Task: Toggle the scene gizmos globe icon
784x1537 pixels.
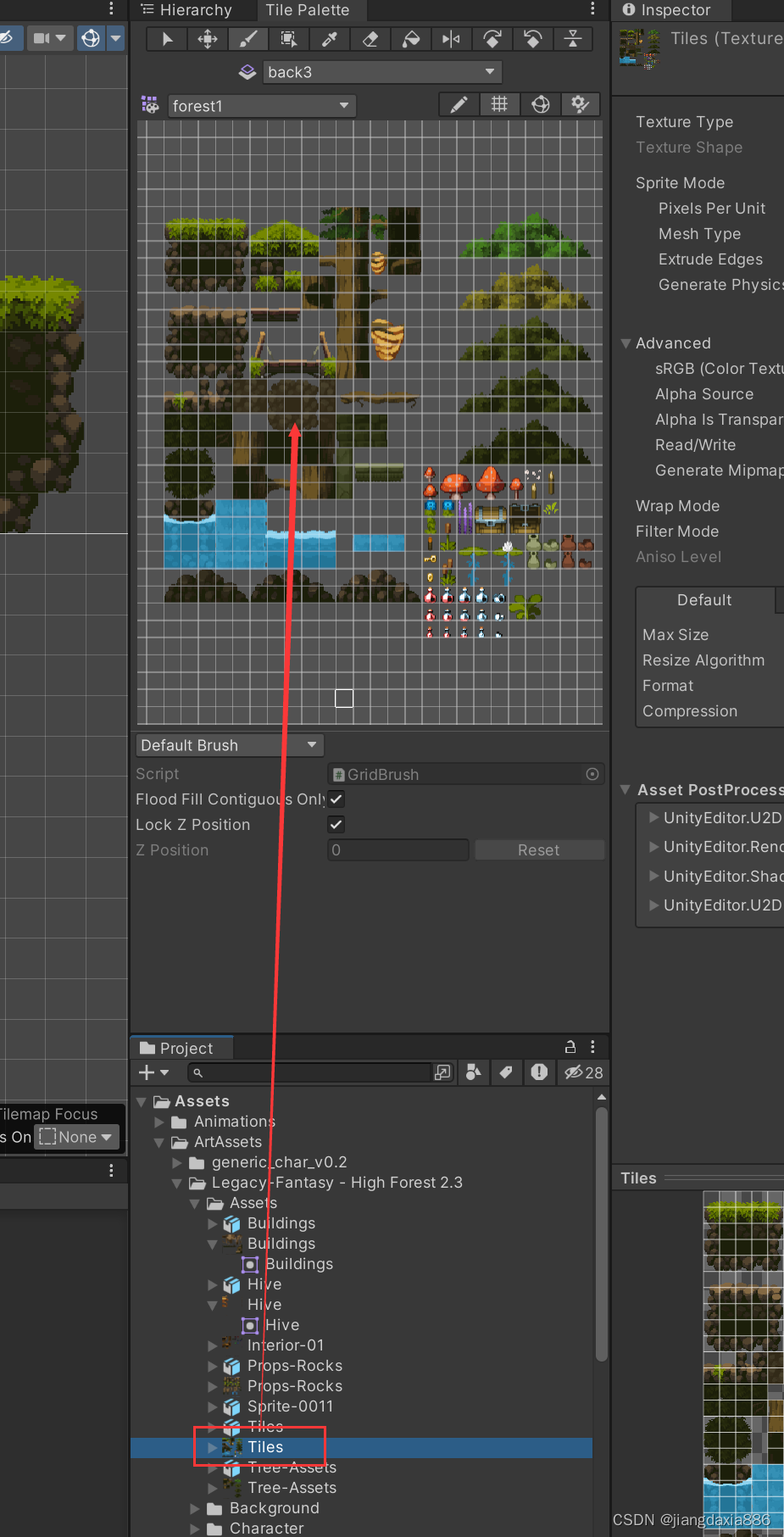Action: click(91, 38)
